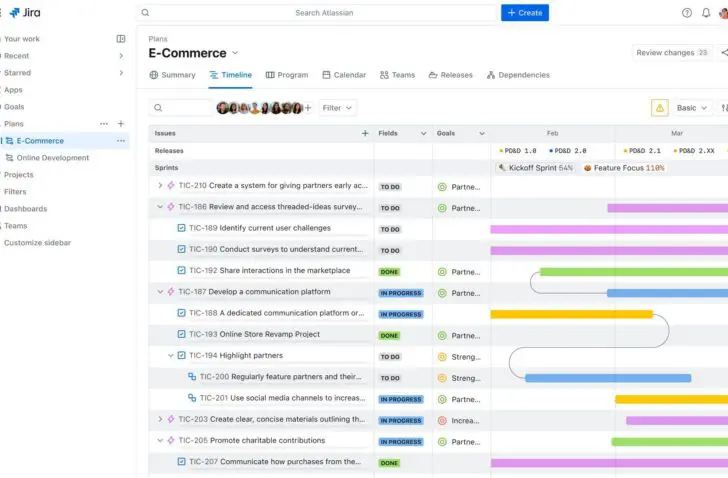Click the task icon for TIC-189
Viewport: 728px width, 478px height.
click(182, 228)
